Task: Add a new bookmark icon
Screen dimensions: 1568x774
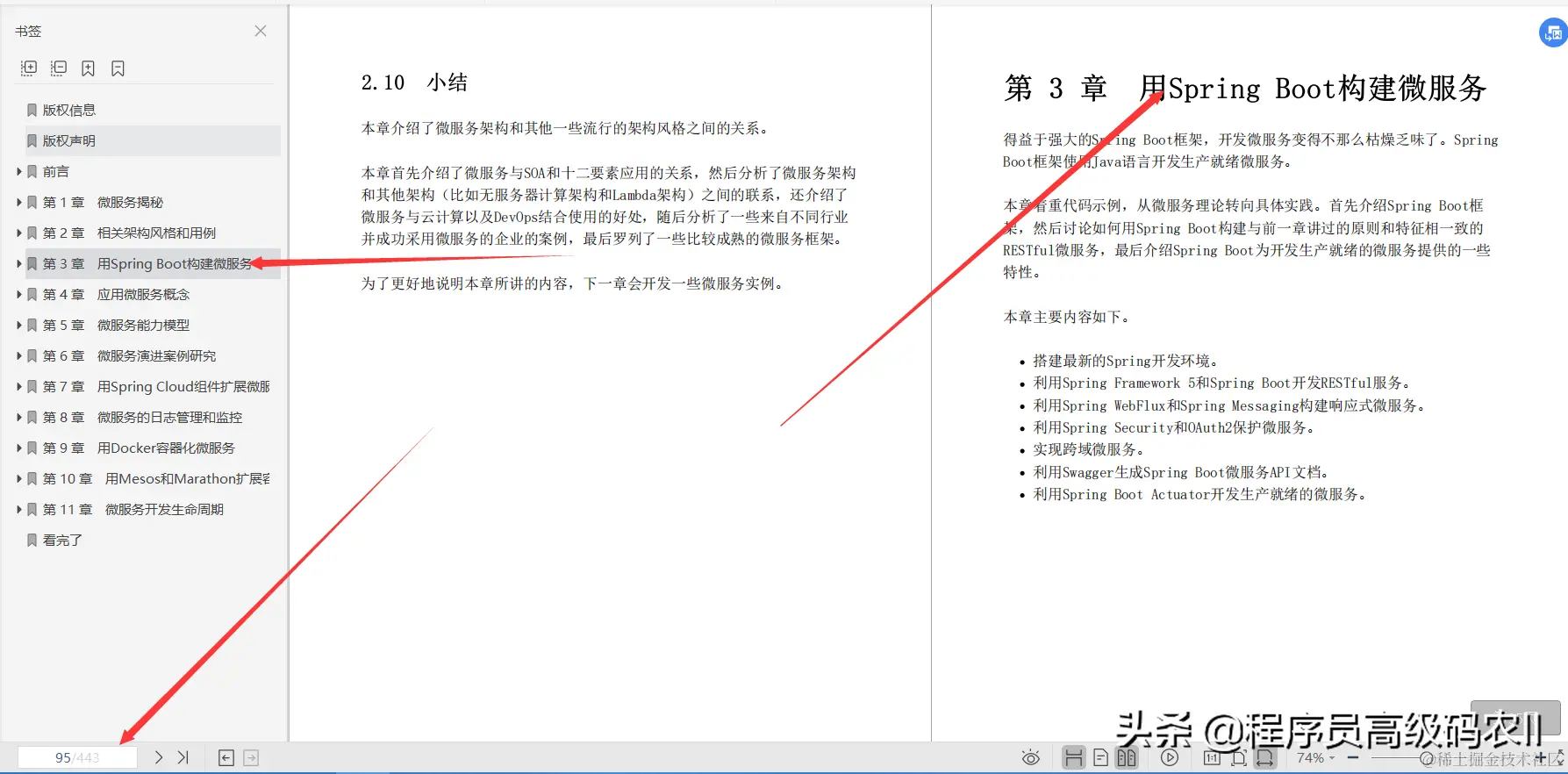Action: coord(88,68)
